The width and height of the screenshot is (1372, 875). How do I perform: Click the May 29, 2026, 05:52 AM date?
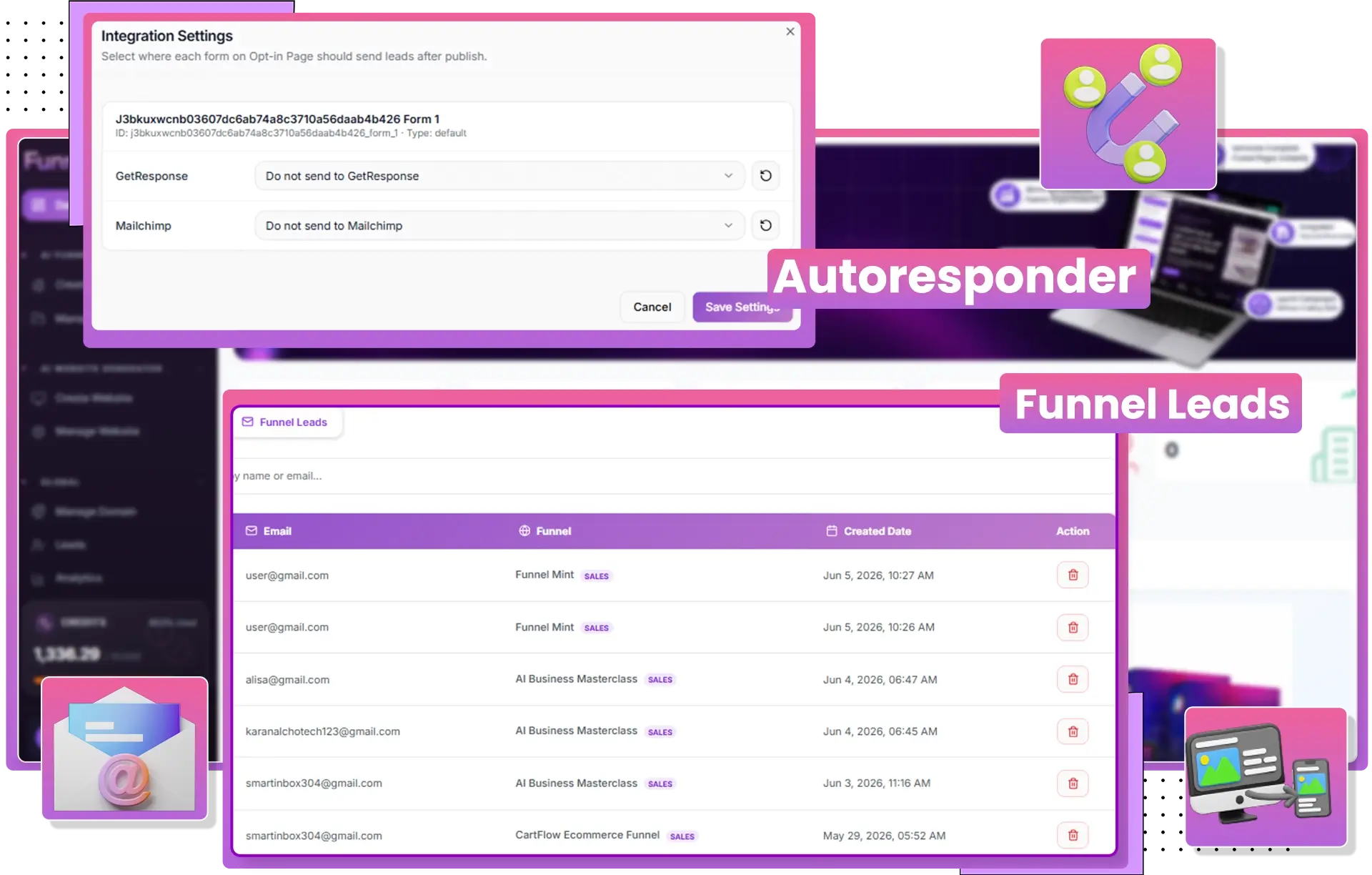coord(884,836)
